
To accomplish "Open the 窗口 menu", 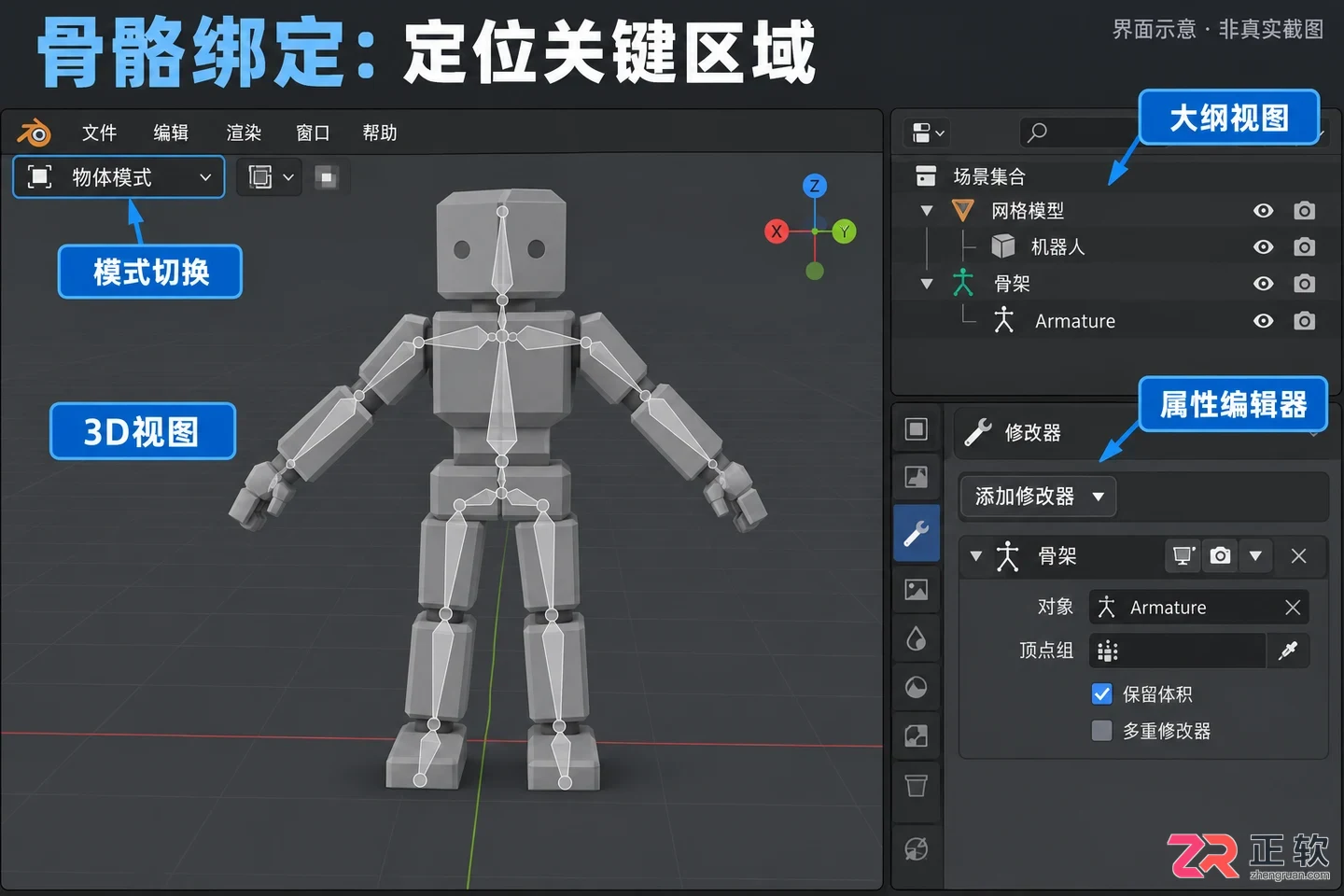I will coord(314,133).
